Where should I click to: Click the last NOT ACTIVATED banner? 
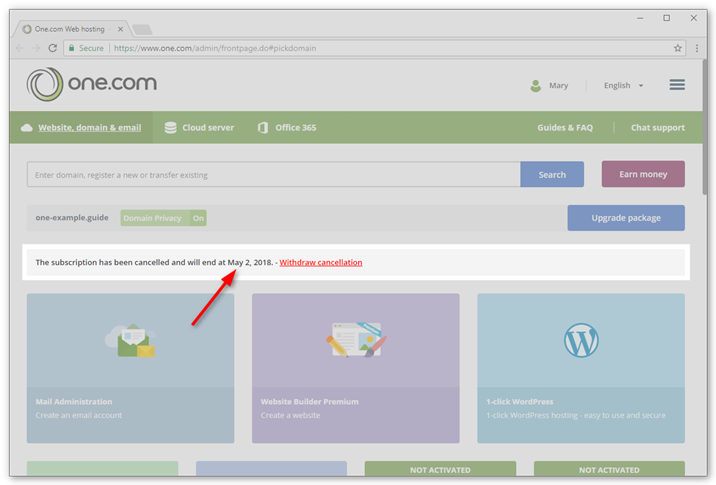[x=609, y=469]
